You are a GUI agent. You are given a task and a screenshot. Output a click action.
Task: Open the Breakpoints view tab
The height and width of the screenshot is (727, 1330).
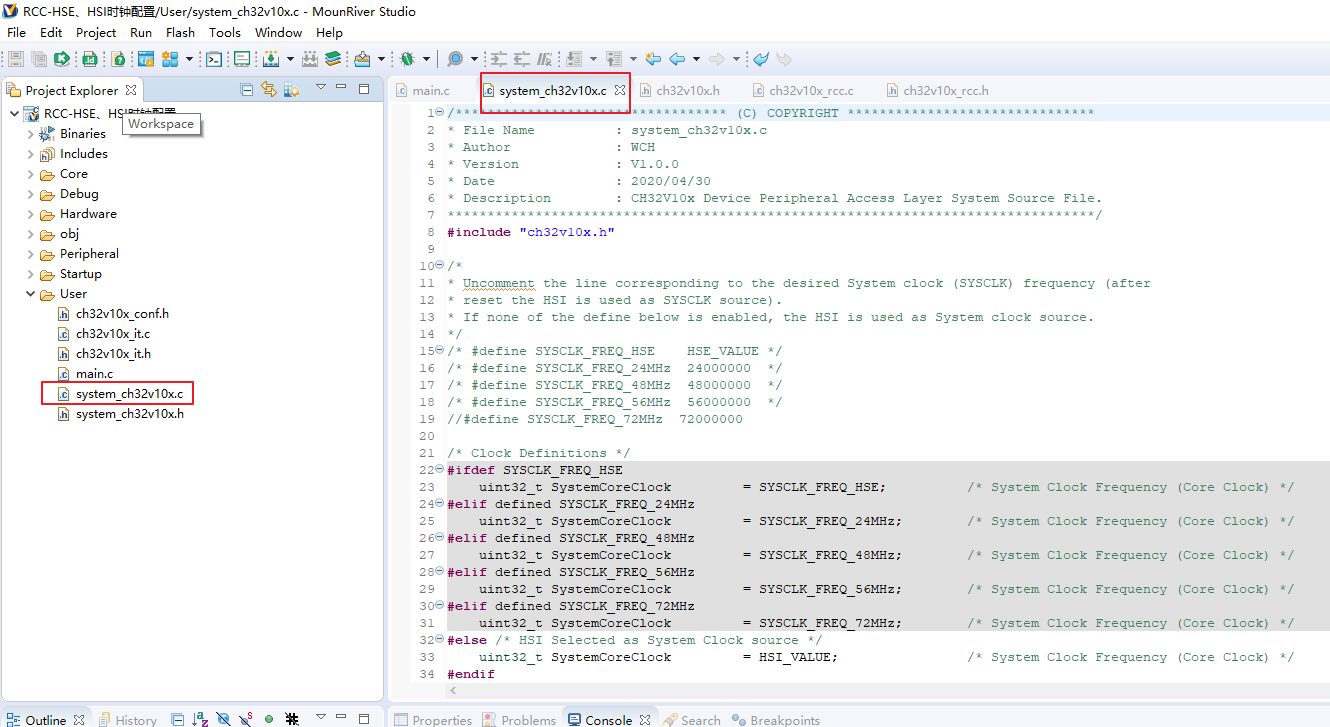(776, 719)
